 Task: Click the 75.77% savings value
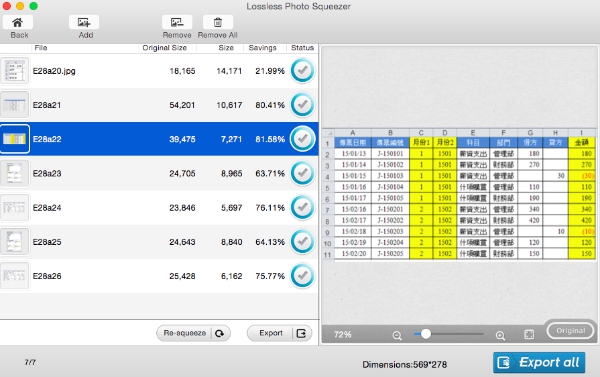(x=270, y=276)
